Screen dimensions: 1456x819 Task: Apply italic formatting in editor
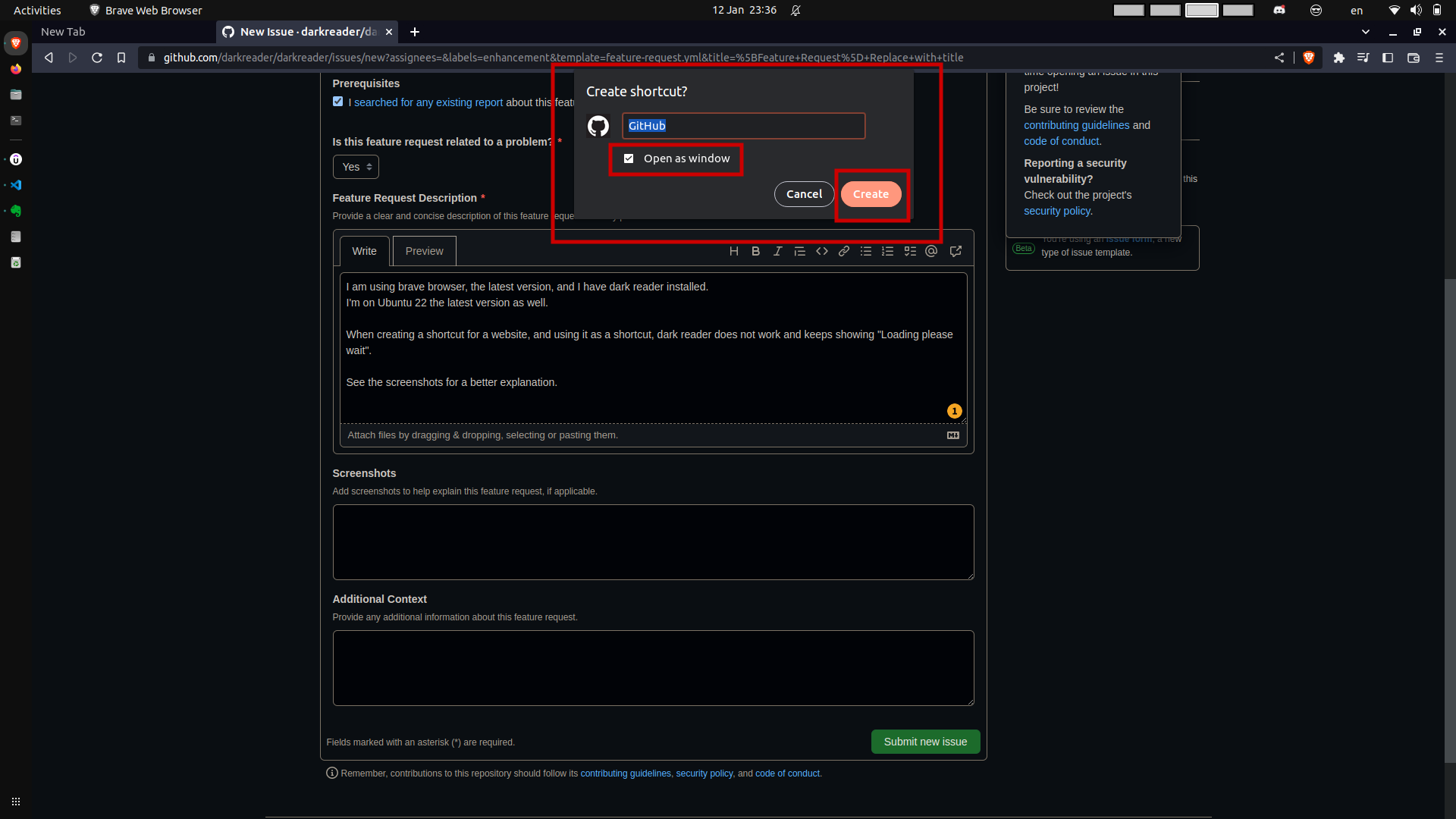click(x=777, y=251)
